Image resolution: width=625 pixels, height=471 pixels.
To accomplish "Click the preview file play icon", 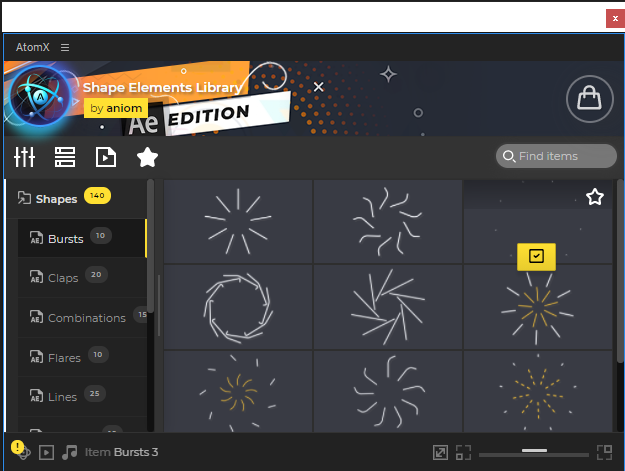I will click(106, 157).
